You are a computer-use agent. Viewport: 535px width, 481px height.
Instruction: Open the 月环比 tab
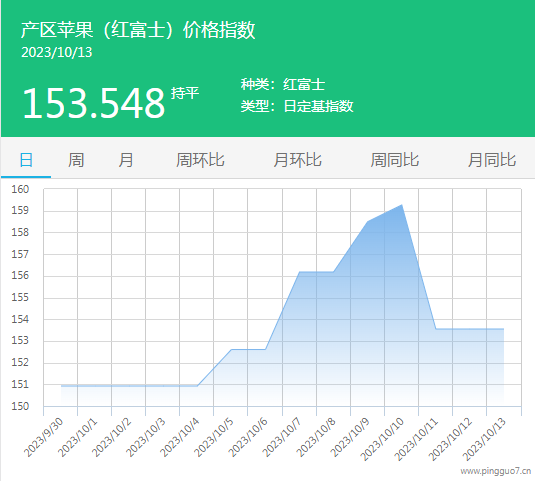click(298, 160)
